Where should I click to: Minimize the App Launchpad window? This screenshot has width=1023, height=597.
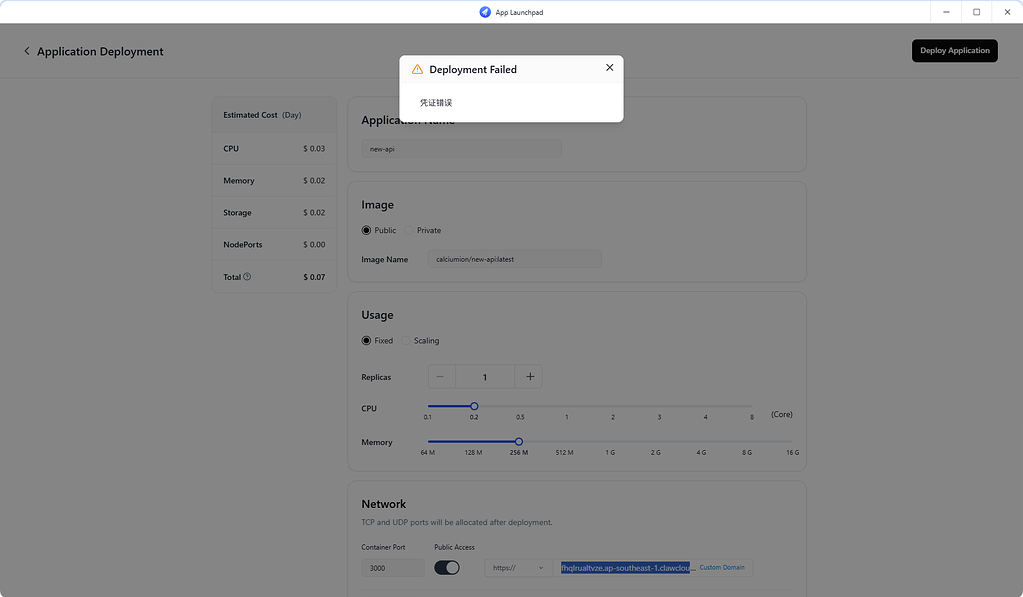pos(946,12)
